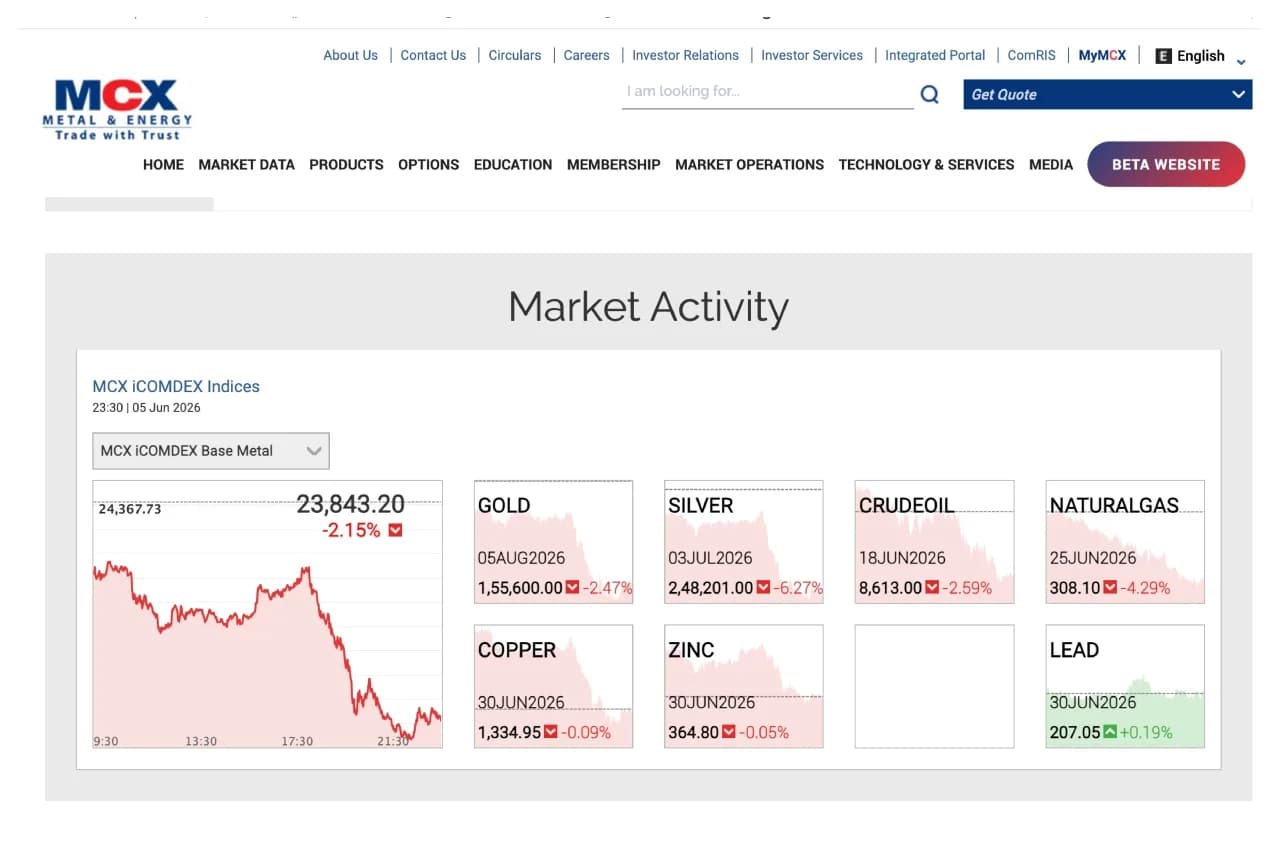Open the MARKET OPERATIONS menu
Viewport: 1280px width, 850px height.
coord(749,165)
